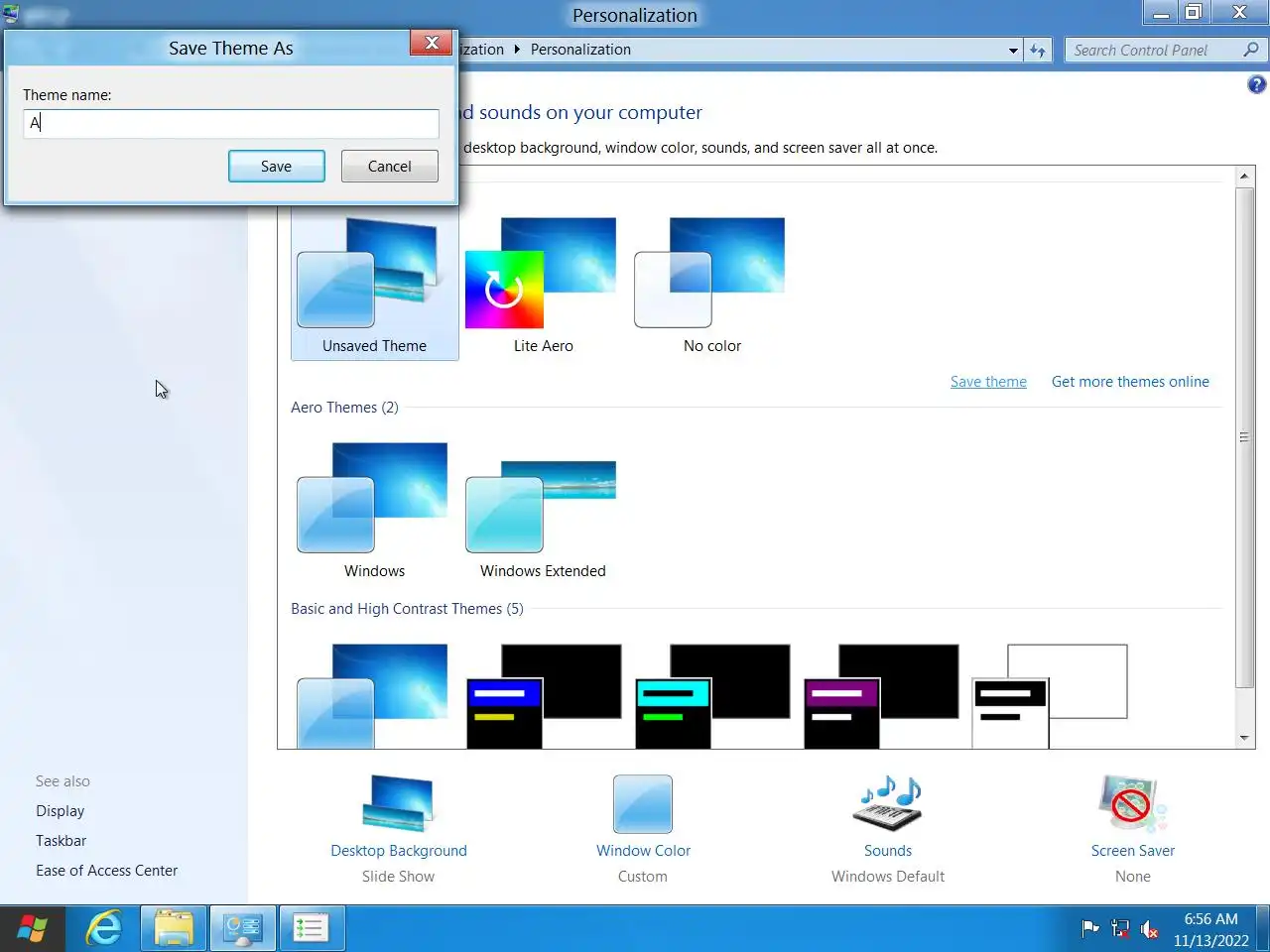
Task: Click the Save theme link
Action: [x=988, y=382]
